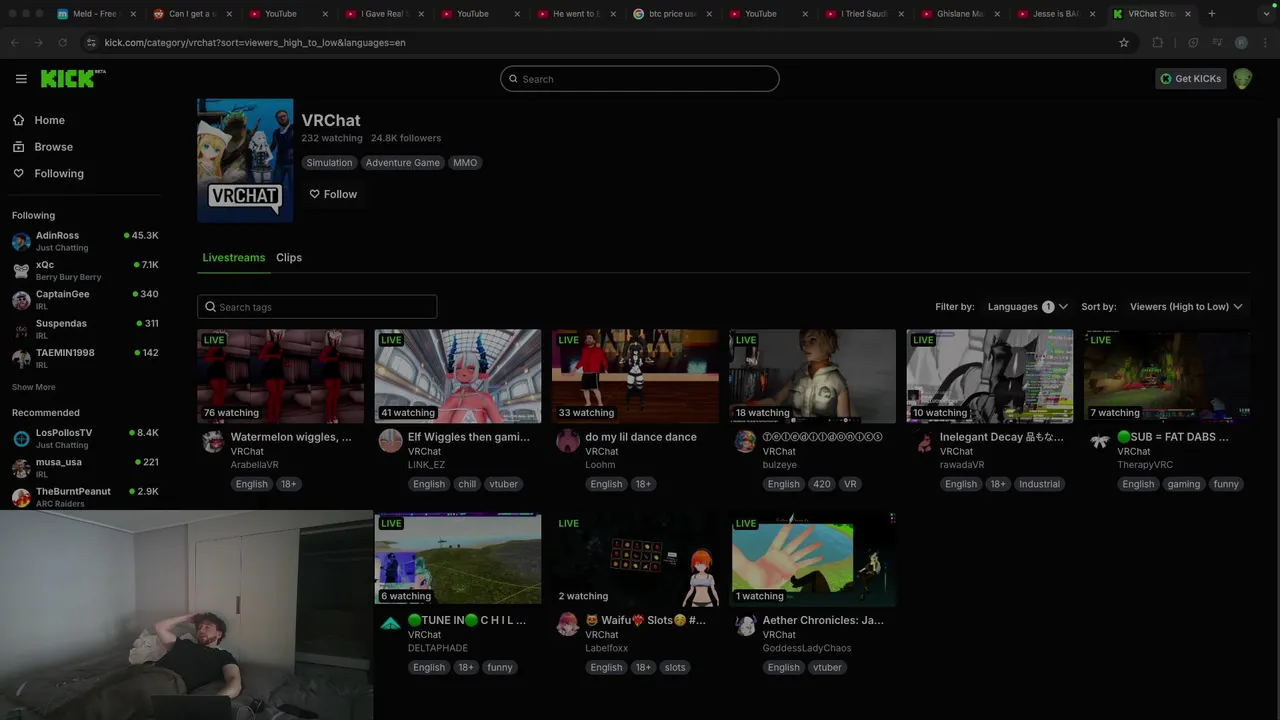The width and height of the screenshot is (1280, 720).
Task: Open Suspendas channel avatar
Action: pyautogui.click(x=21, y=329)
